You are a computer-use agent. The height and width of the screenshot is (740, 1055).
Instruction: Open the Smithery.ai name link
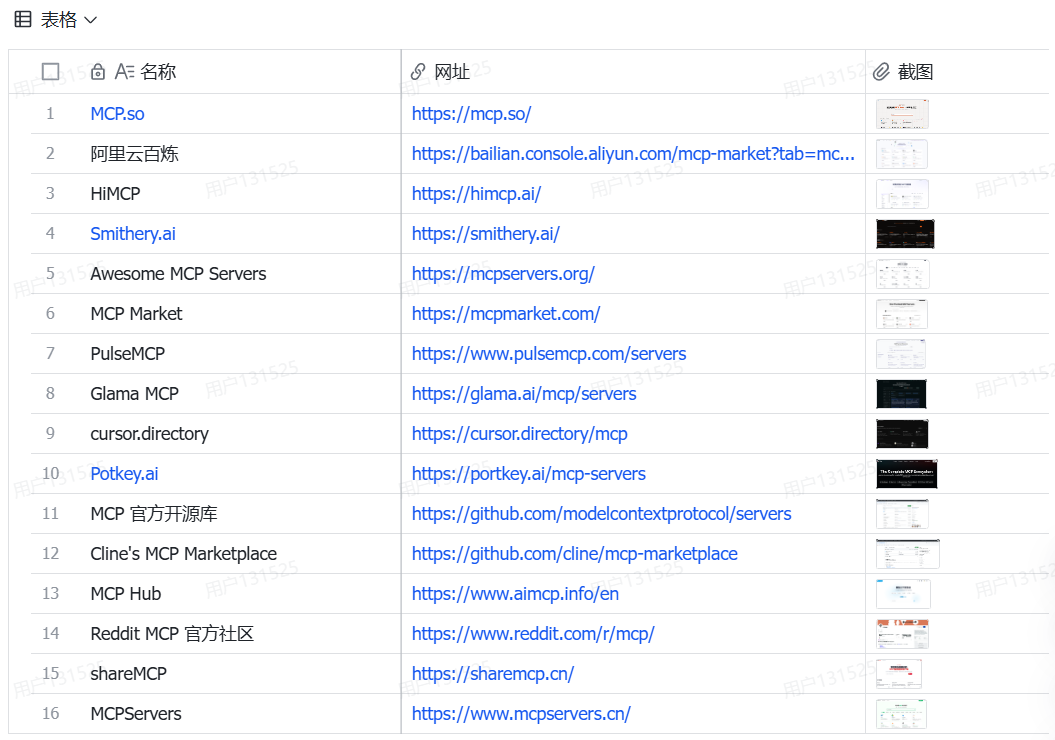coord(133,233)
